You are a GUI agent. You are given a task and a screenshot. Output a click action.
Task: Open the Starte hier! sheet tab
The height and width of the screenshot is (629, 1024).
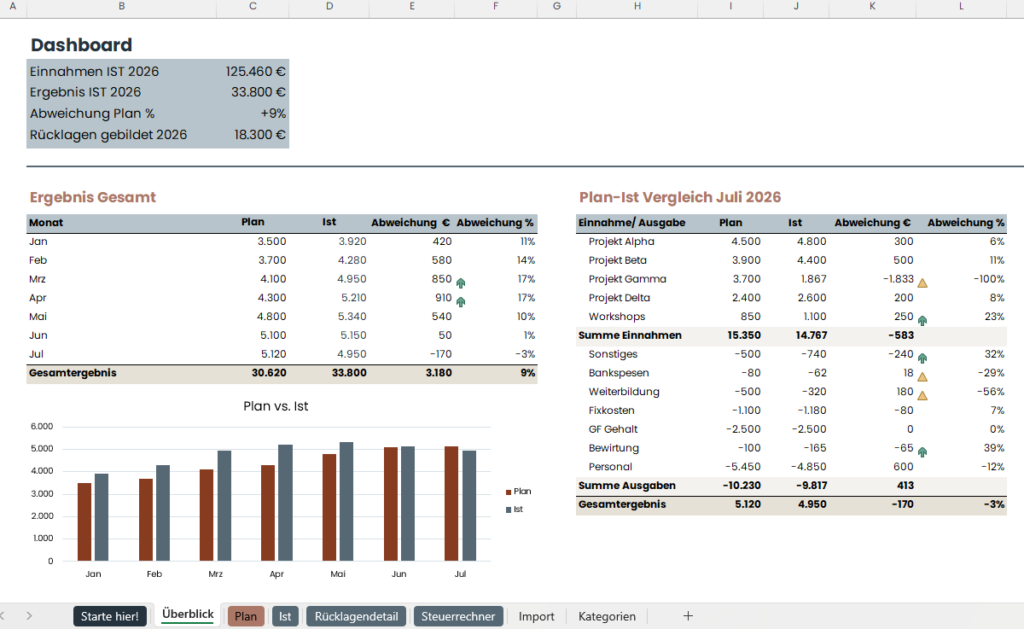pos(110,617)
